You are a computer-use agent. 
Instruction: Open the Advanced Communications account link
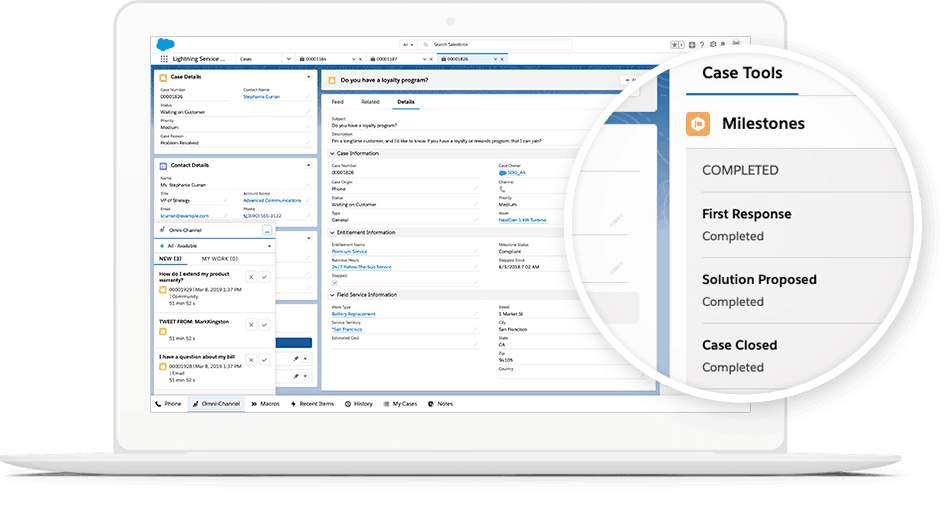coord(272,200)
